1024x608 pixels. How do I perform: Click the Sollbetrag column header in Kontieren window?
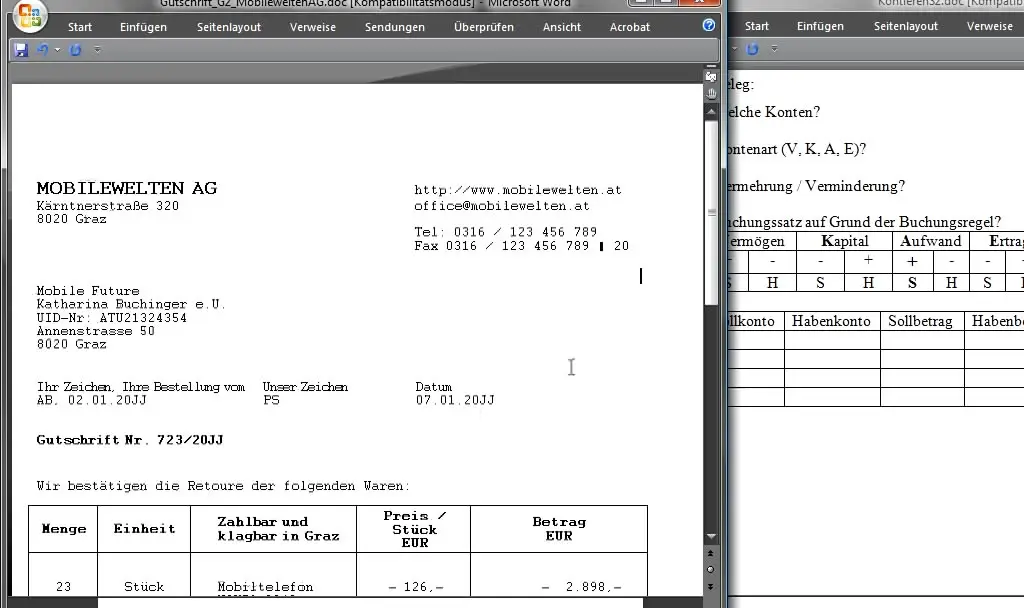[920, 321]
